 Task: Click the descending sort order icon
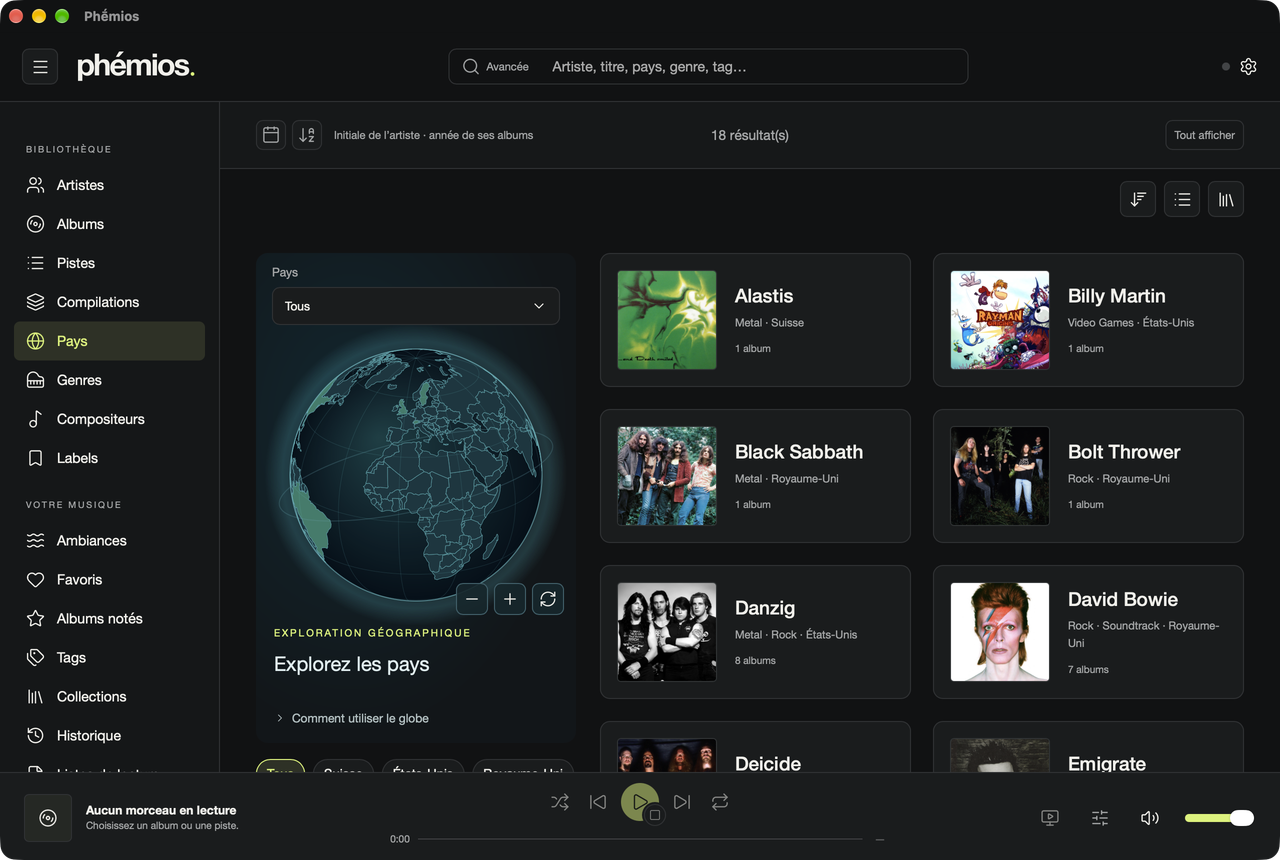(x=1138, y=199)
